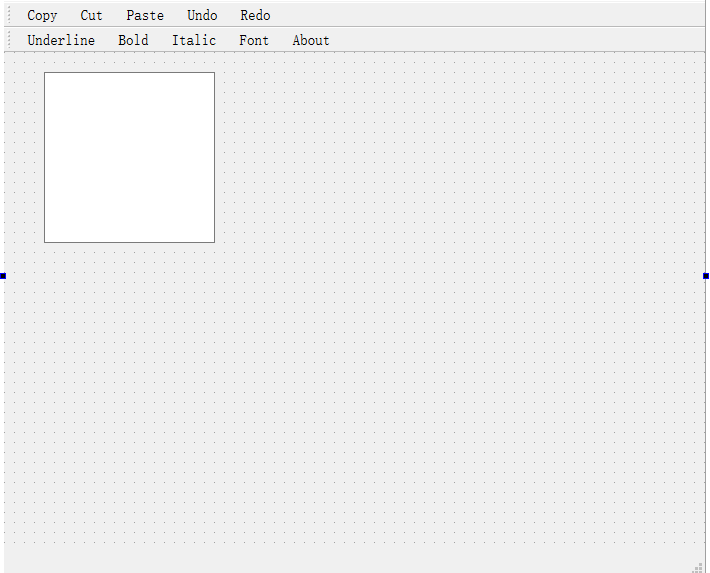The image size is (710, 573).
Task: Activate Redo in the toolbar
Action: coord(255,15)
